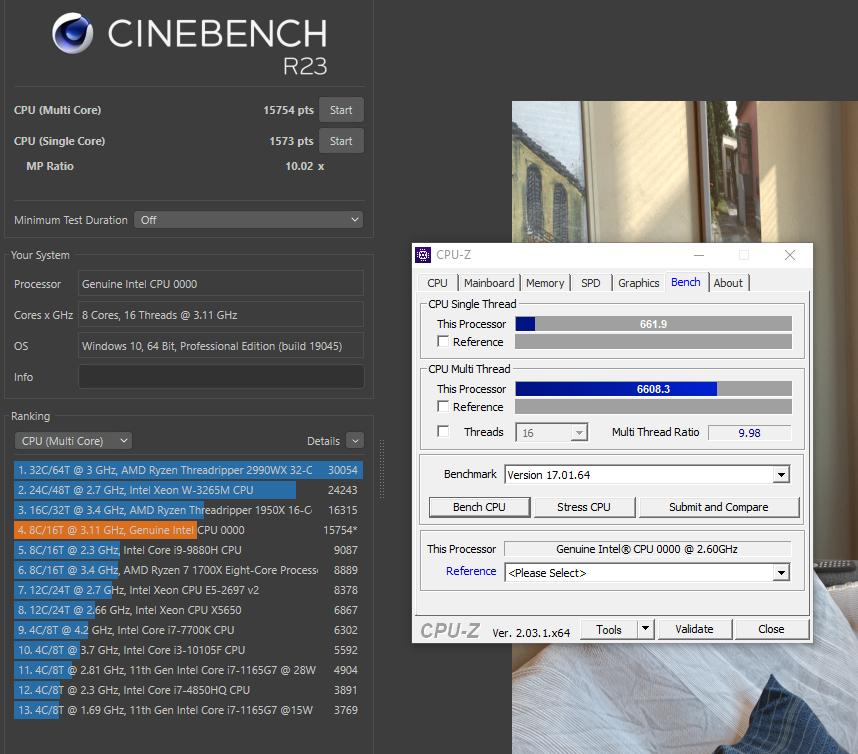Click the vertical dotted panel splitter handle
Screen dimensions: 858x754
click(x=382, y=469)
